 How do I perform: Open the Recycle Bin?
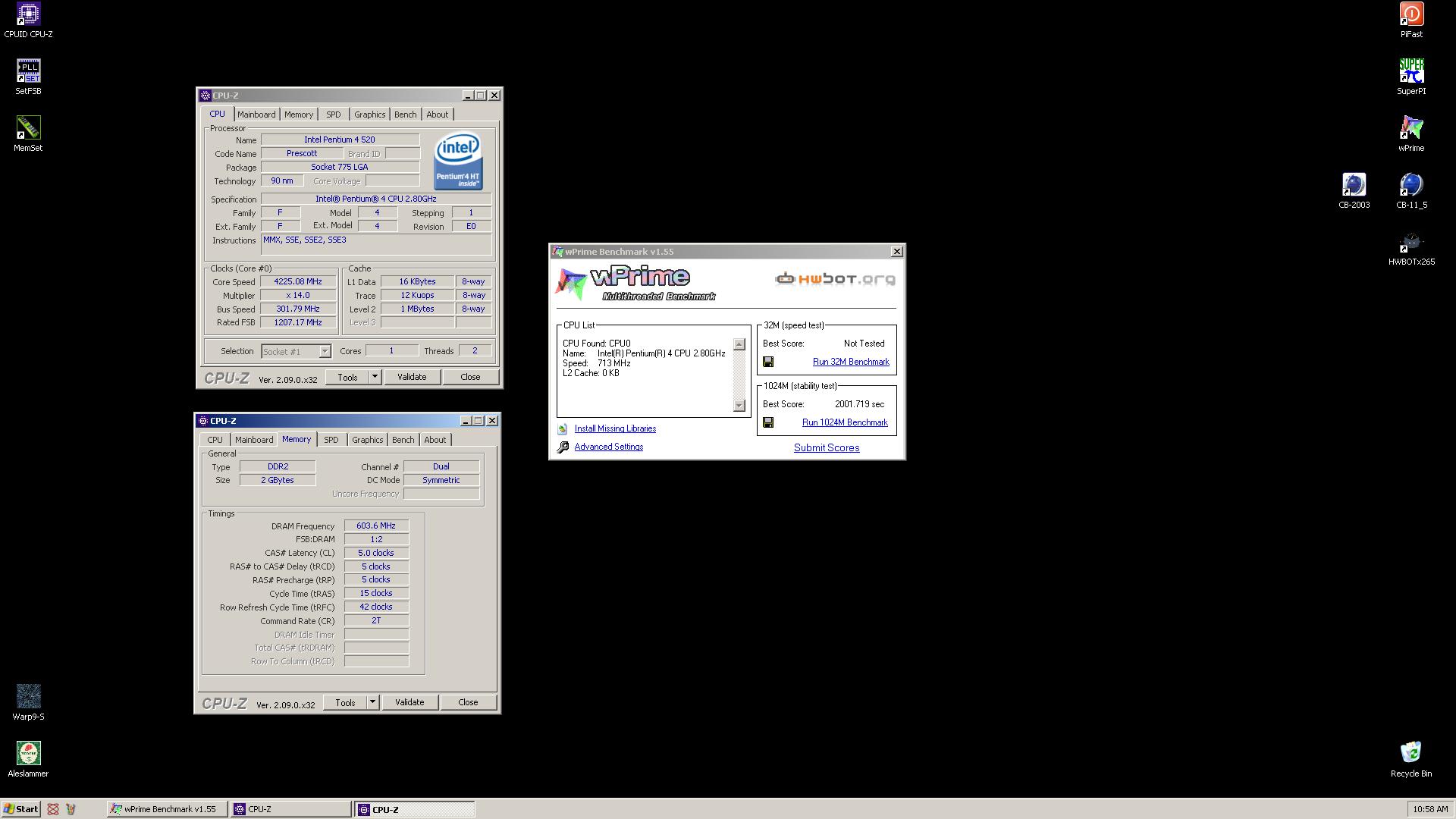[1411, 760]
